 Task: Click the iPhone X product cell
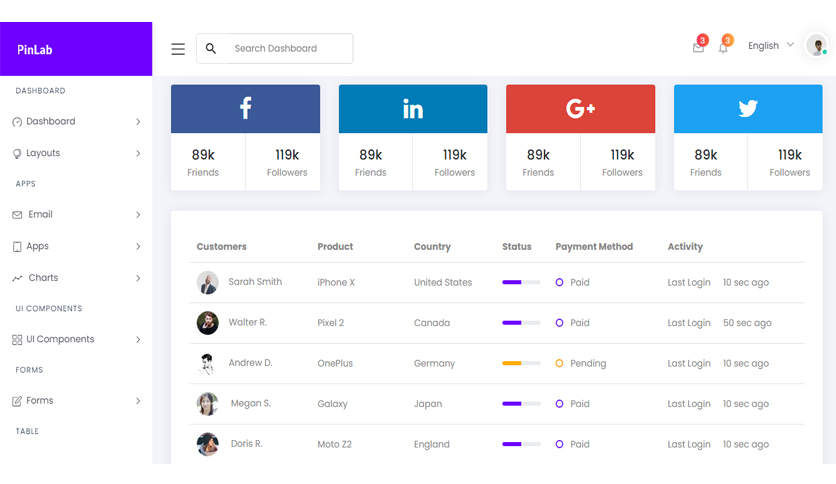point(336,283)
